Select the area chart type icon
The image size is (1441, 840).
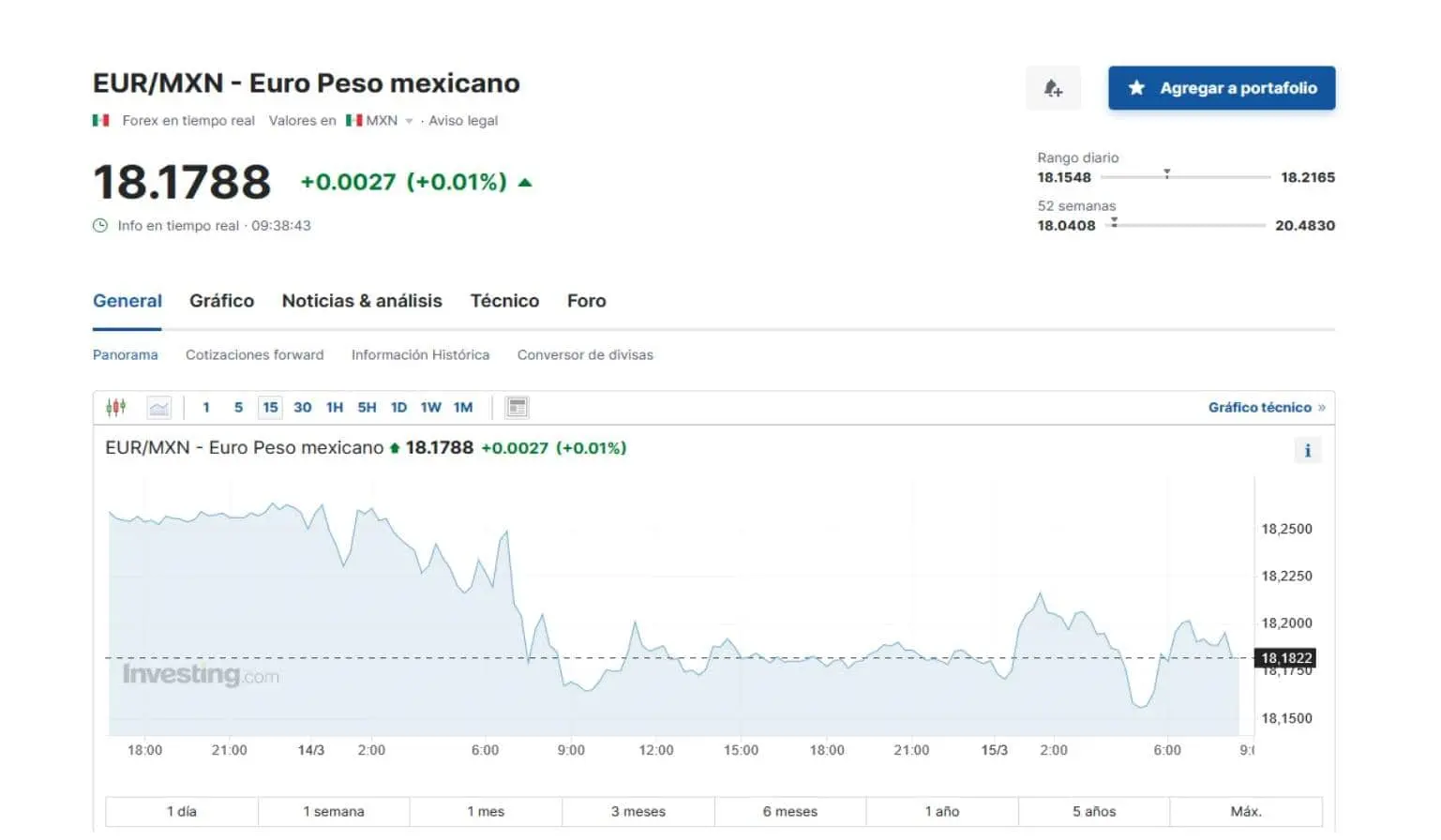coord(159,407)
